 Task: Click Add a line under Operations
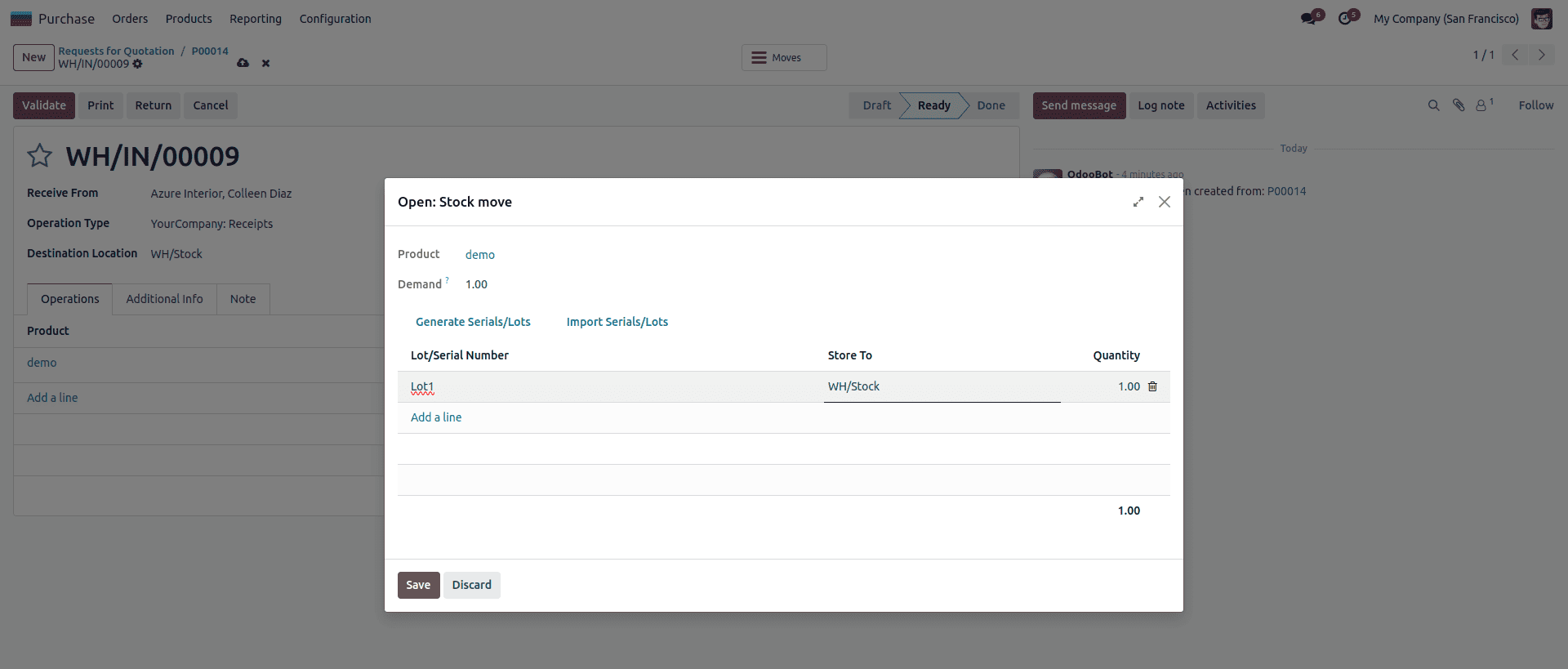point(52,398)
